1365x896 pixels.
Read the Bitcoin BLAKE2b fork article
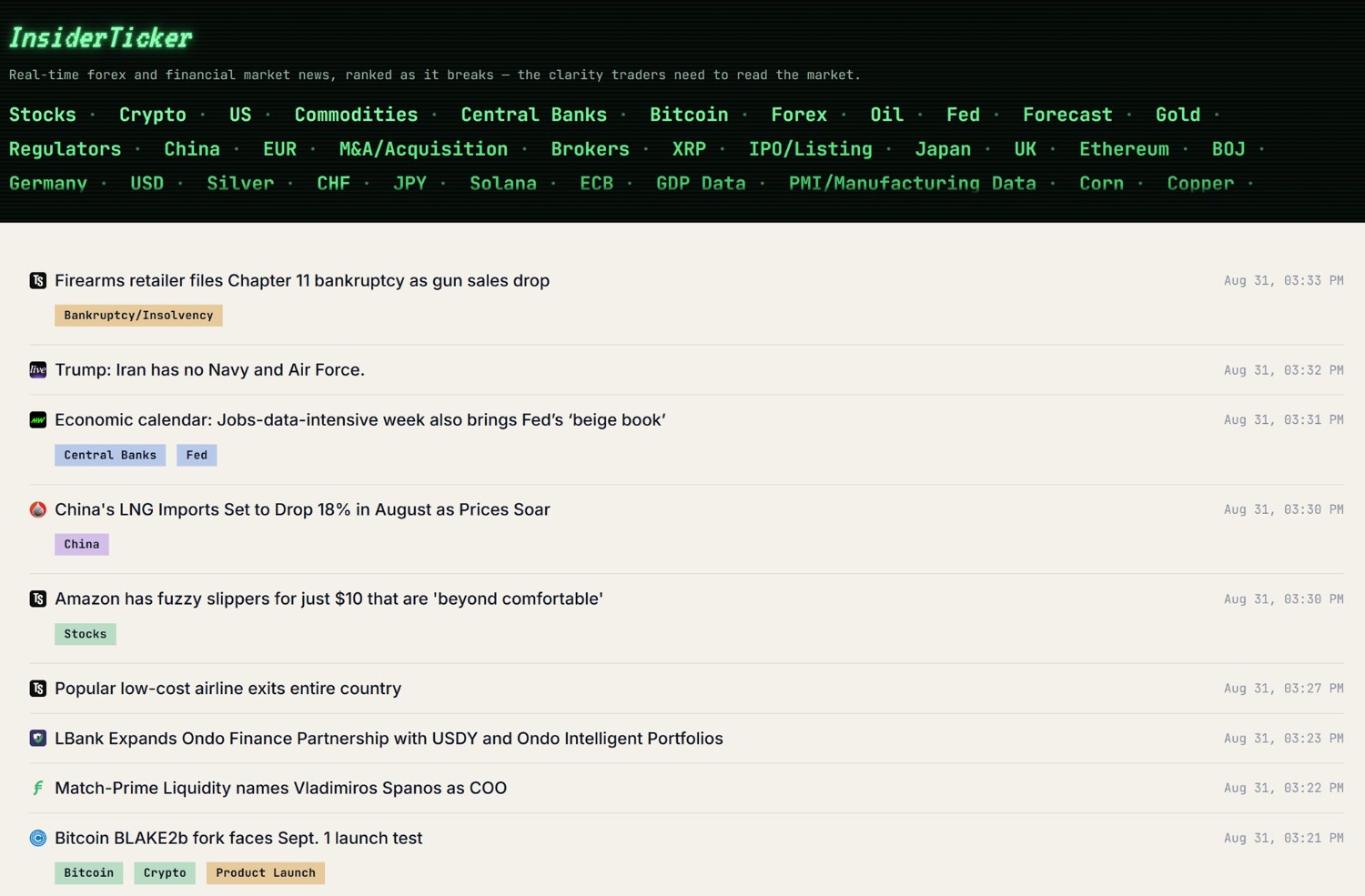[238, 838]
